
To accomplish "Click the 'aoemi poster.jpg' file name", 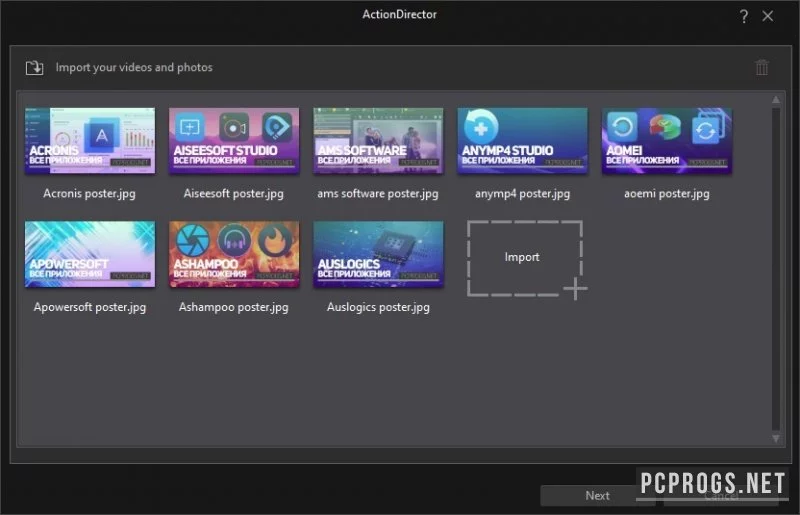I will point(667,193).
